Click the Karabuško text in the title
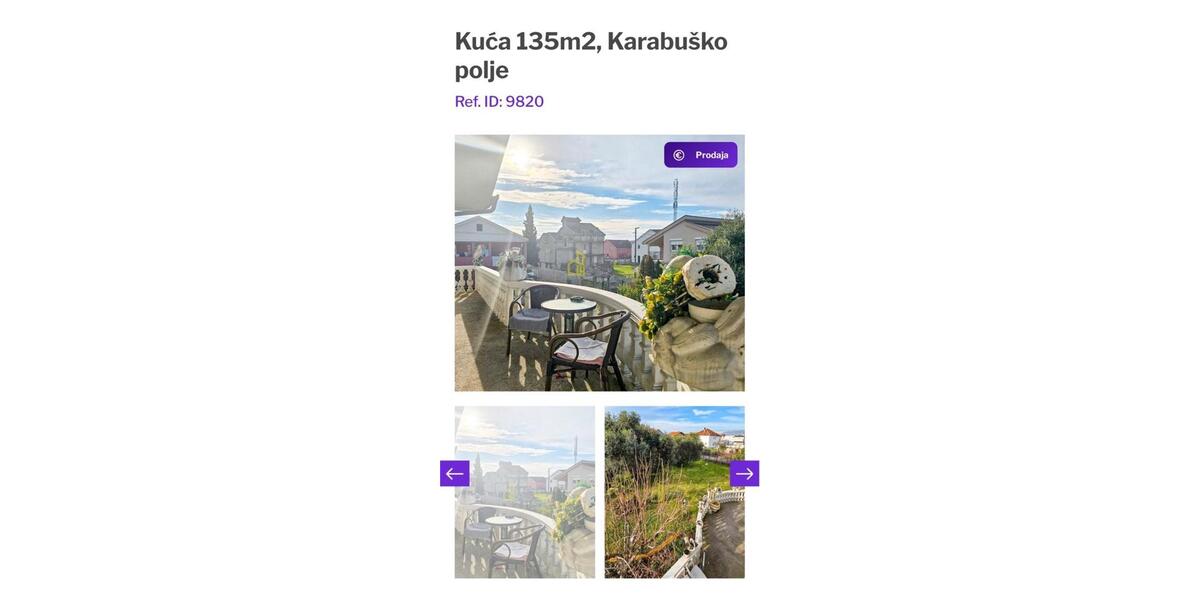The height and width of the screenshot is (600, 1200). pyautogui.click(x=667, y=41)
